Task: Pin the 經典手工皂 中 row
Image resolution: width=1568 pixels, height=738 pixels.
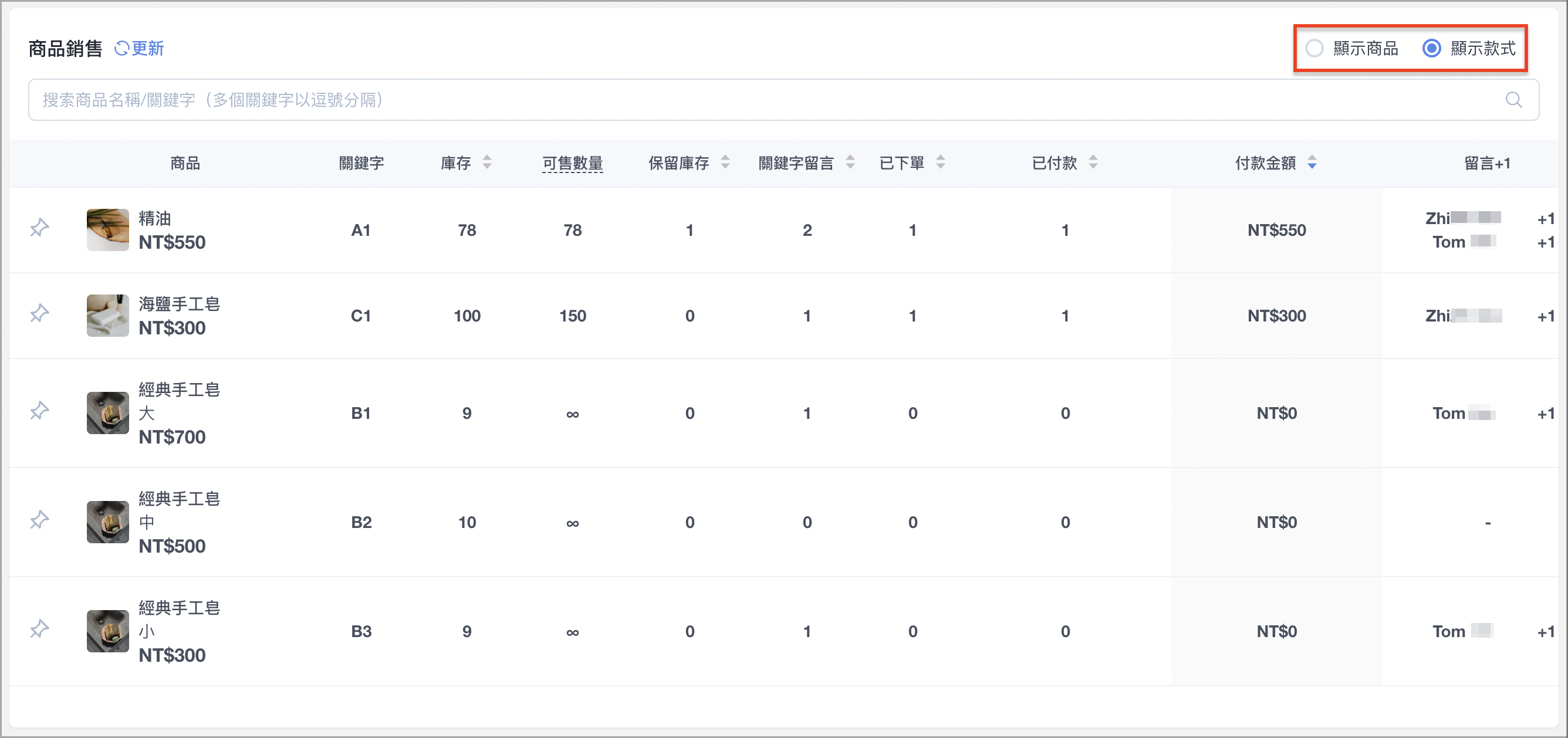Action: click(39, 520)
